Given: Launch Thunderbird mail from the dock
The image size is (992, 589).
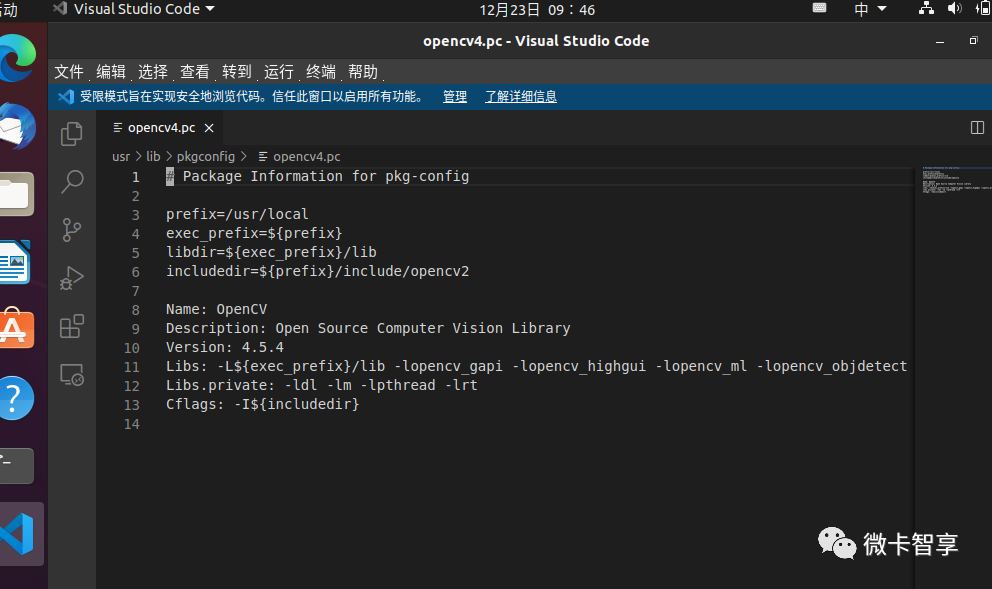Looking at the screenshot, I should (17, 127).
